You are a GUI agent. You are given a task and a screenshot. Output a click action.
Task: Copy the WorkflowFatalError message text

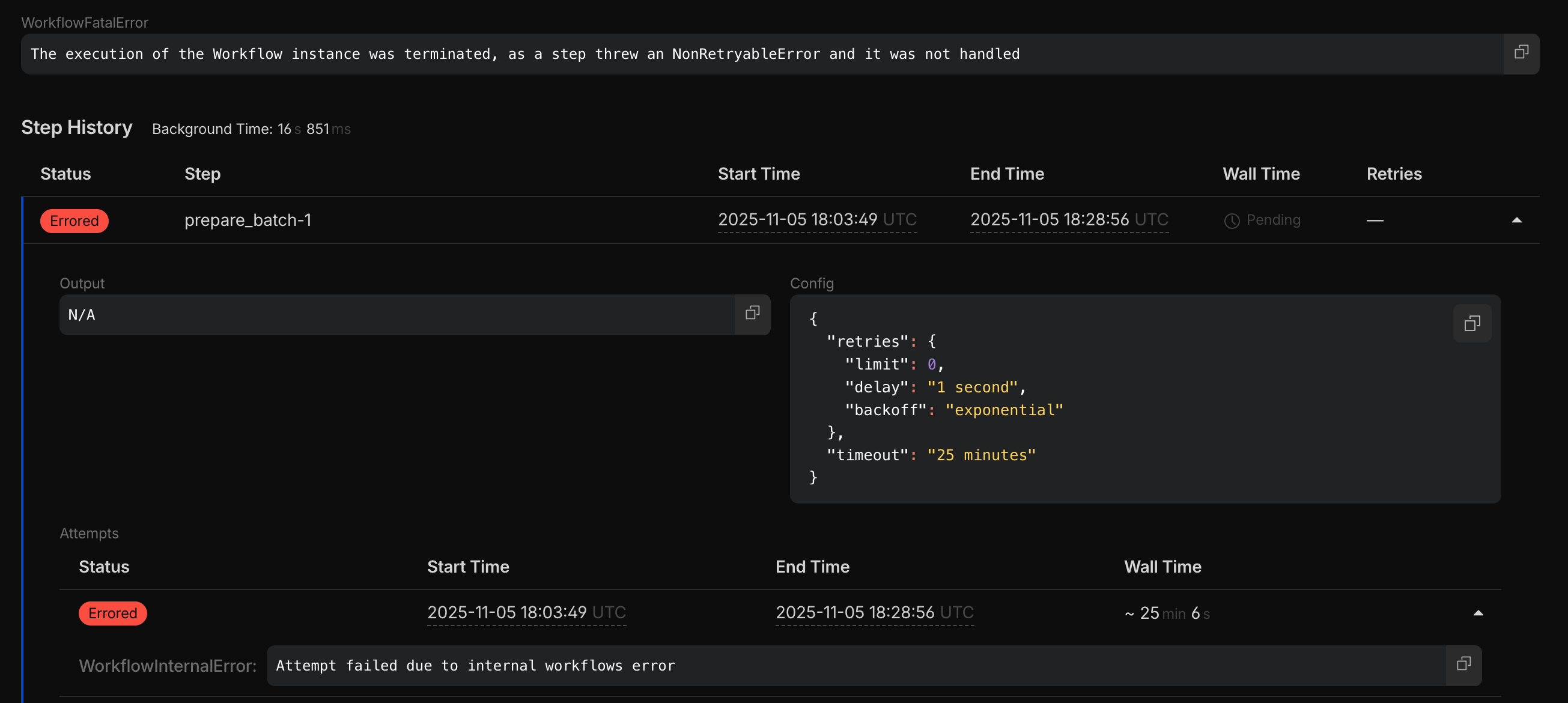click(x=1521, y=53)
